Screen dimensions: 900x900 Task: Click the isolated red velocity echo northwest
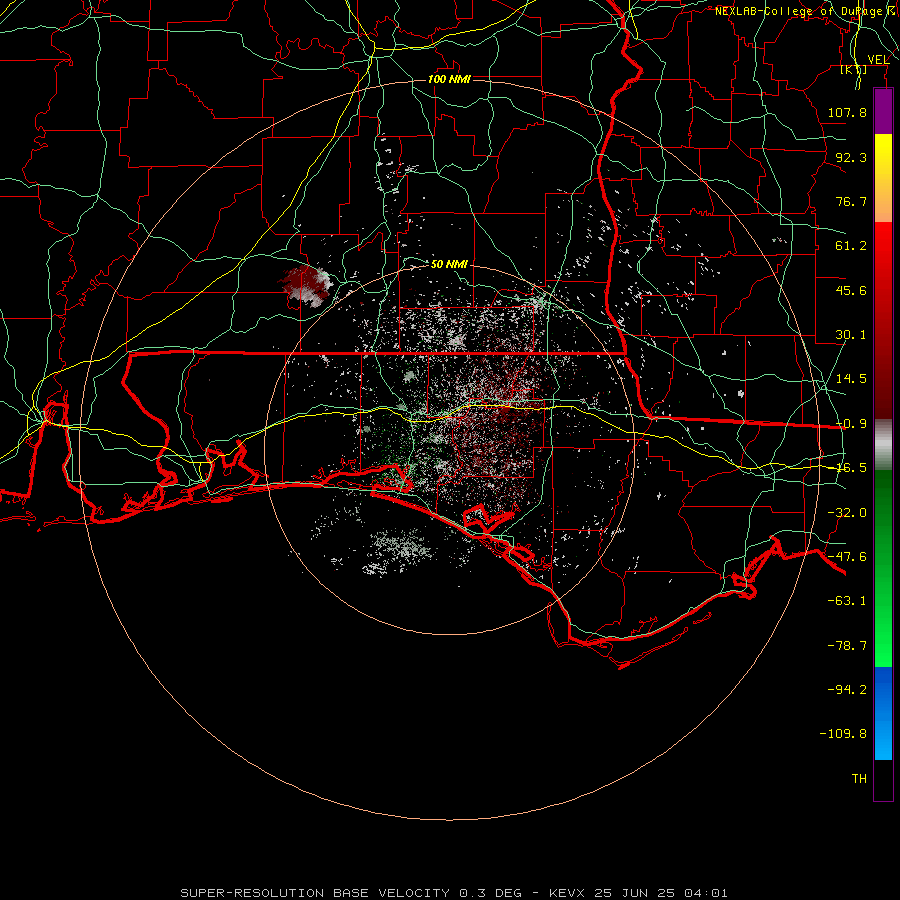(307, 285)
